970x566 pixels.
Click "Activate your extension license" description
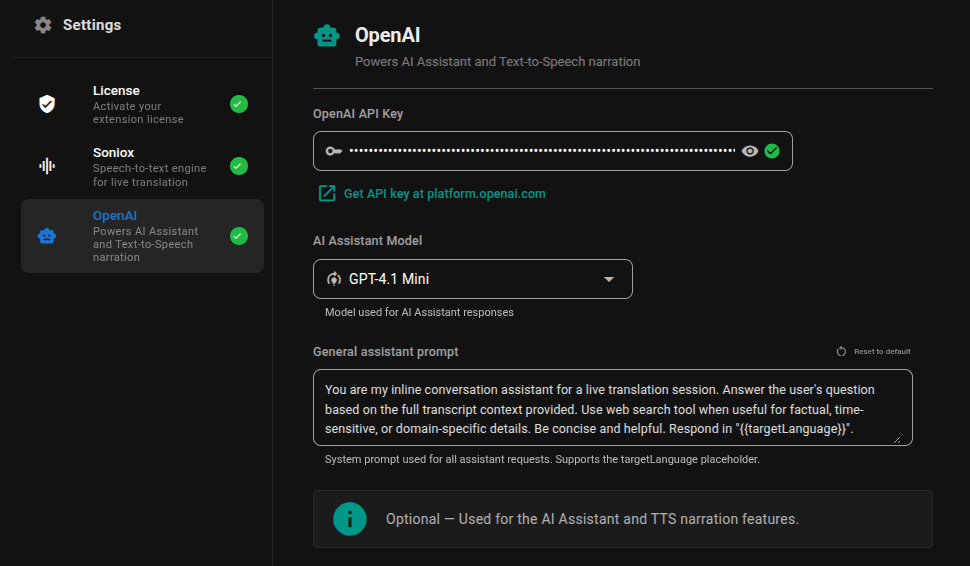tap(138, 113)
